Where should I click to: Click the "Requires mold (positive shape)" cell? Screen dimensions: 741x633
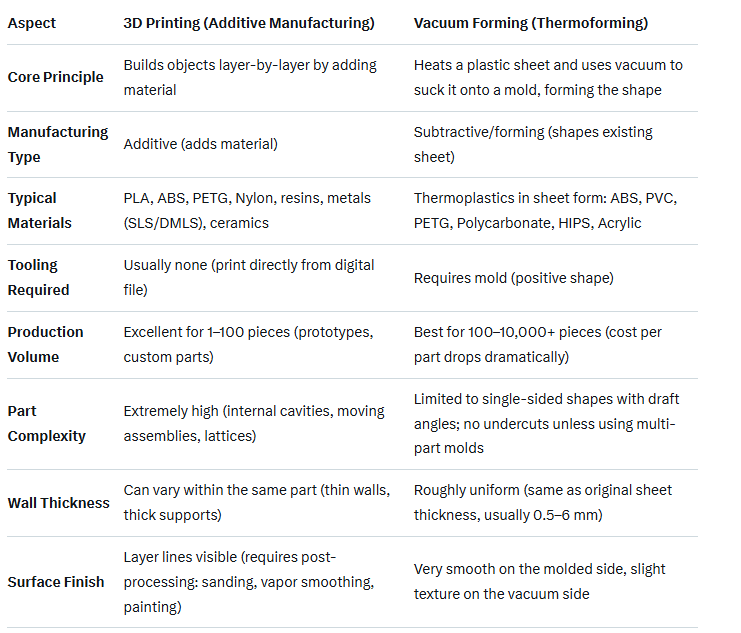point(515,277)
